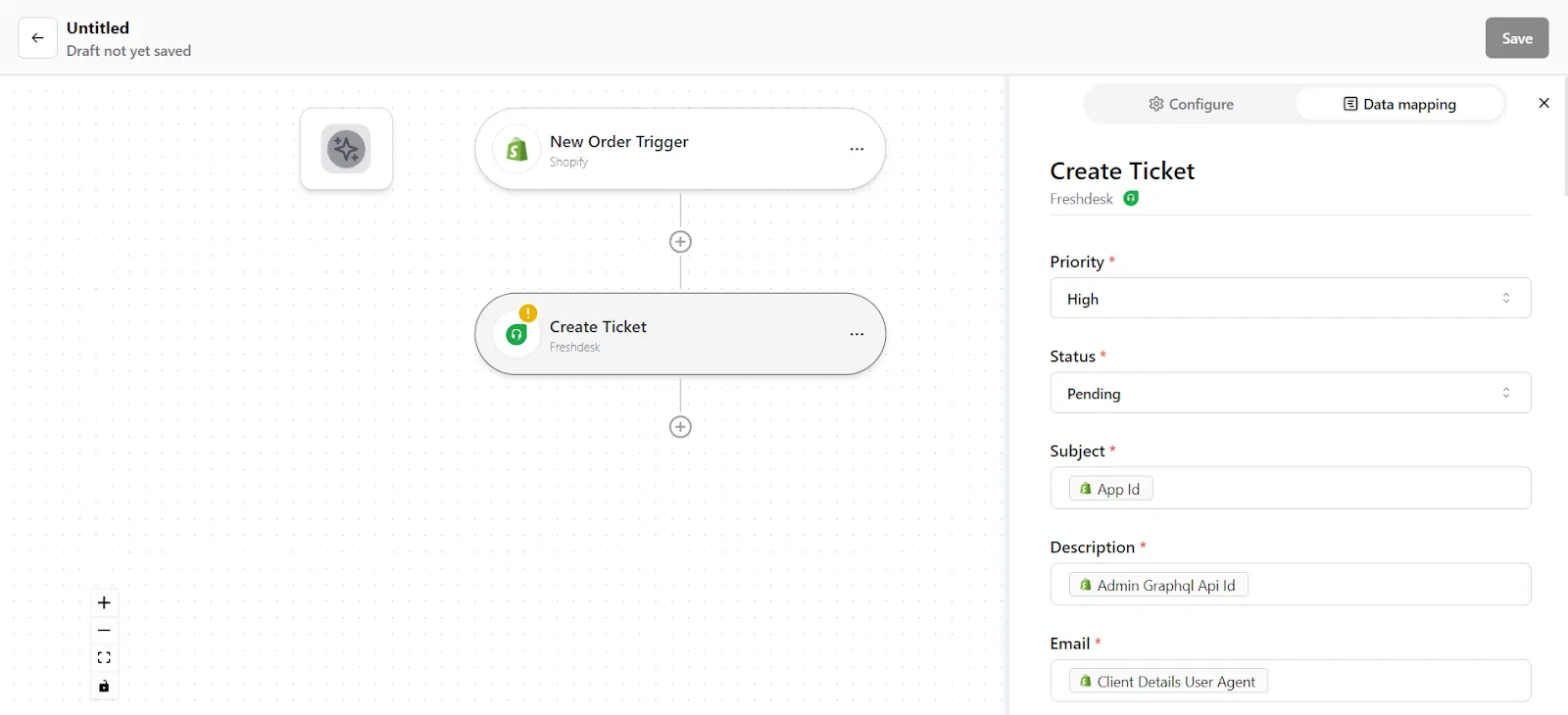Open the Status dropdown showing Pending
1568x715 pixels.
click(1291, 393)
